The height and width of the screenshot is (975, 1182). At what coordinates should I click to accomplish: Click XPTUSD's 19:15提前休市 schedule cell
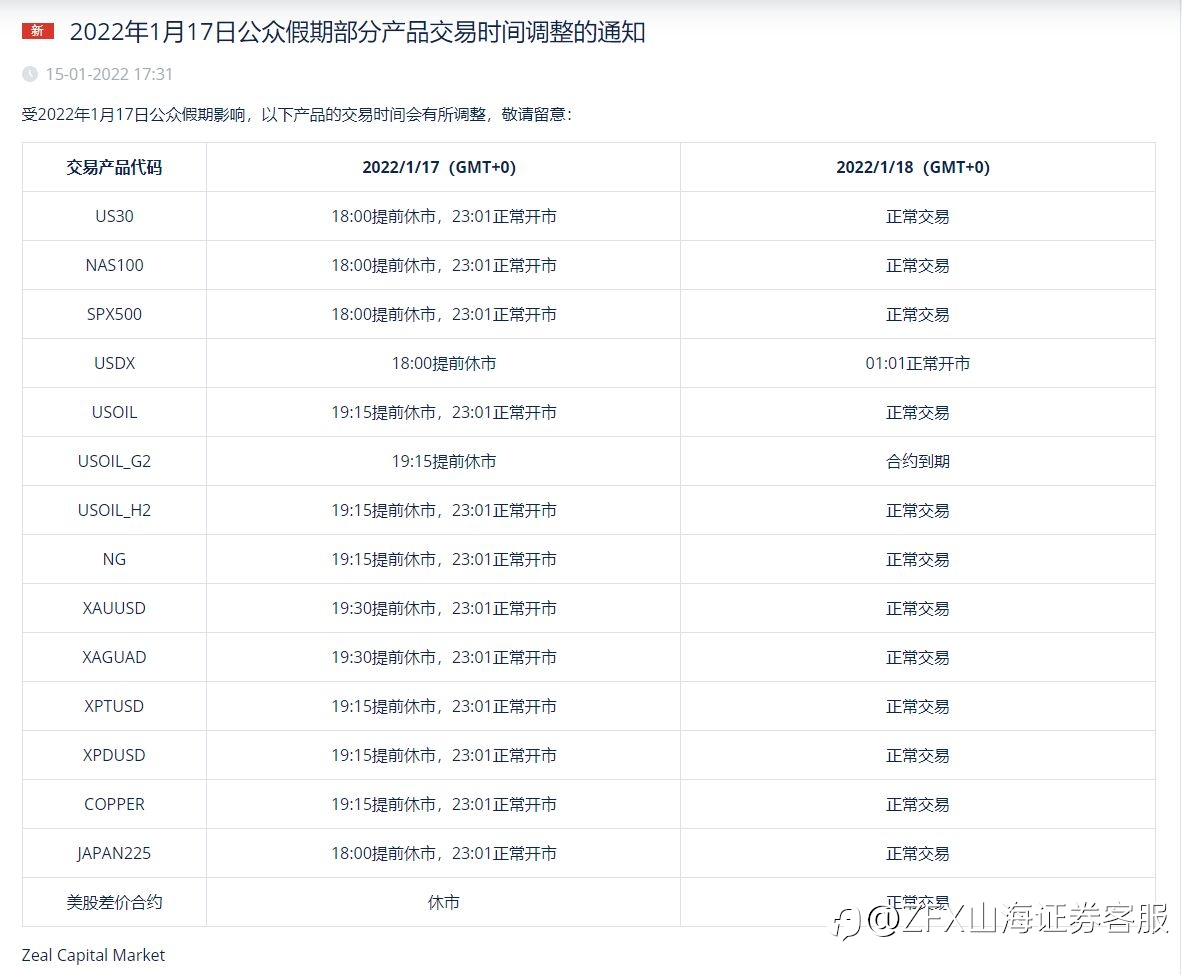tap(444, 707)
